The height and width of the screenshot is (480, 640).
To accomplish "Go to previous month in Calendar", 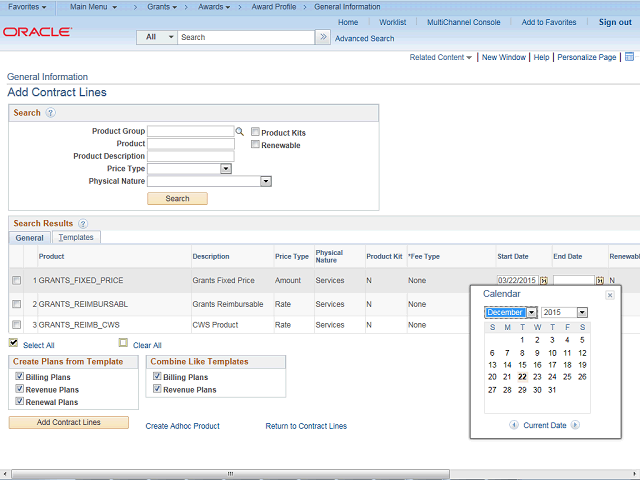I will click(514, 425).
